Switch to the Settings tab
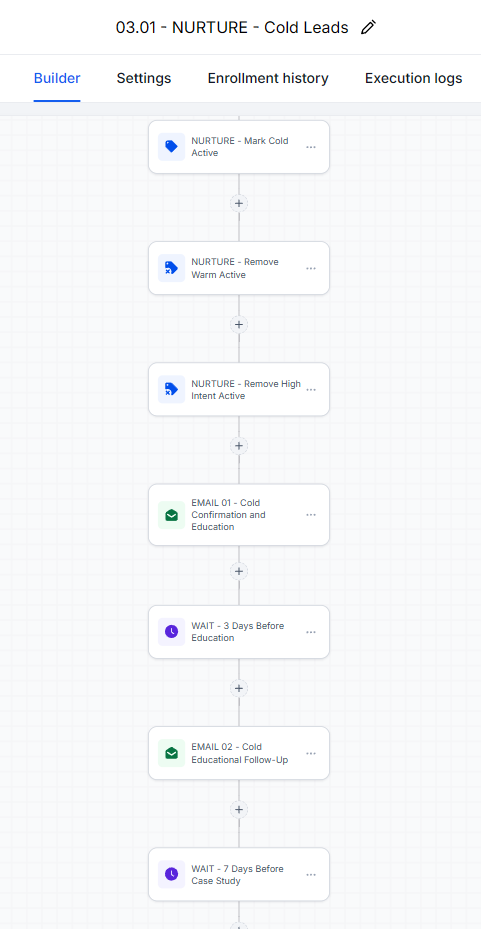The width and height of the screenshot is (481, 929). click(x=144, y=78)
